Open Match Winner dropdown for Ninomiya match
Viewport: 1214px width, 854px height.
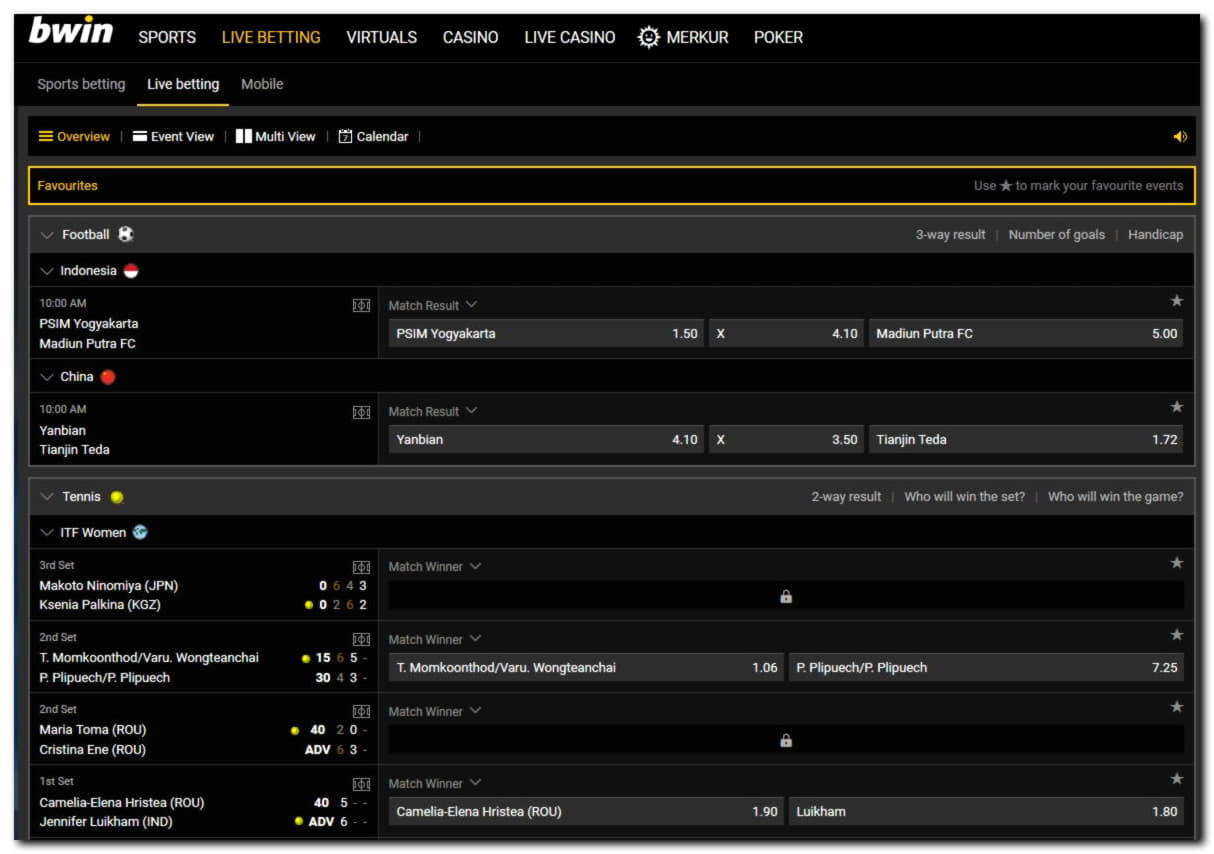coord(435,566)
